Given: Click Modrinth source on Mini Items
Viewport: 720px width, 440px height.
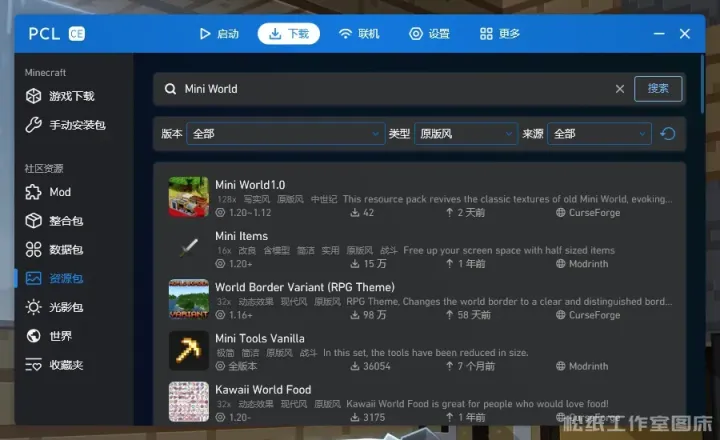Looking at the screenshot, I should click(x=582, y=264).
